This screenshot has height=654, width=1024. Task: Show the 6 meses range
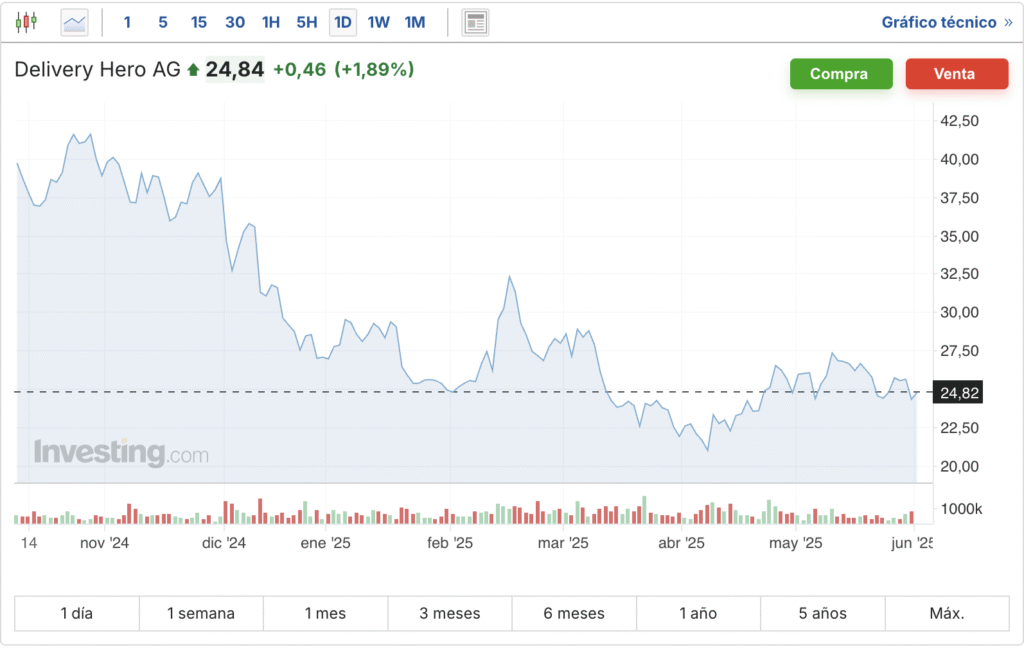click(574, 613)
